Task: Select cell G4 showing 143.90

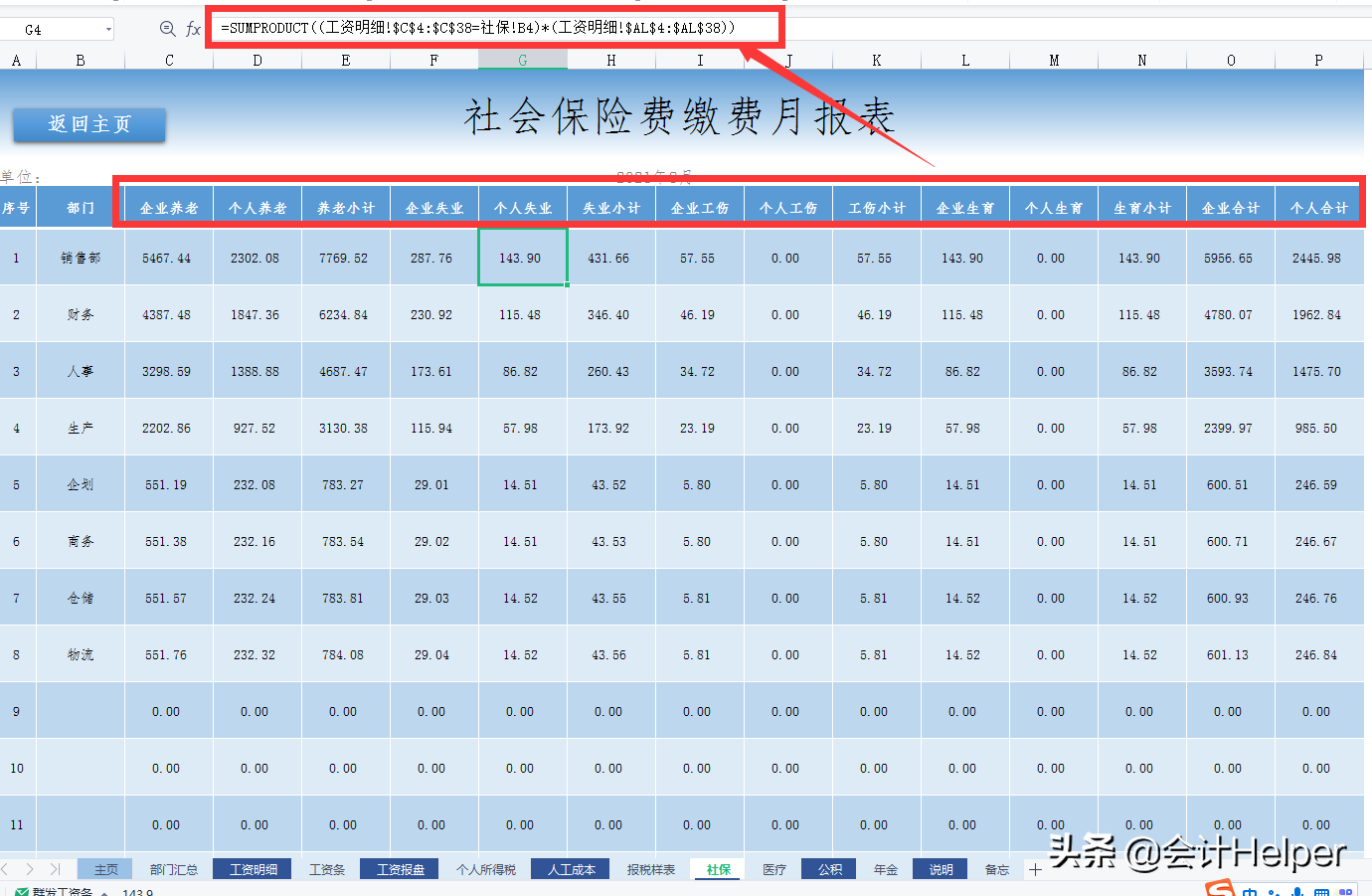Action: click(x=522, y=257)
